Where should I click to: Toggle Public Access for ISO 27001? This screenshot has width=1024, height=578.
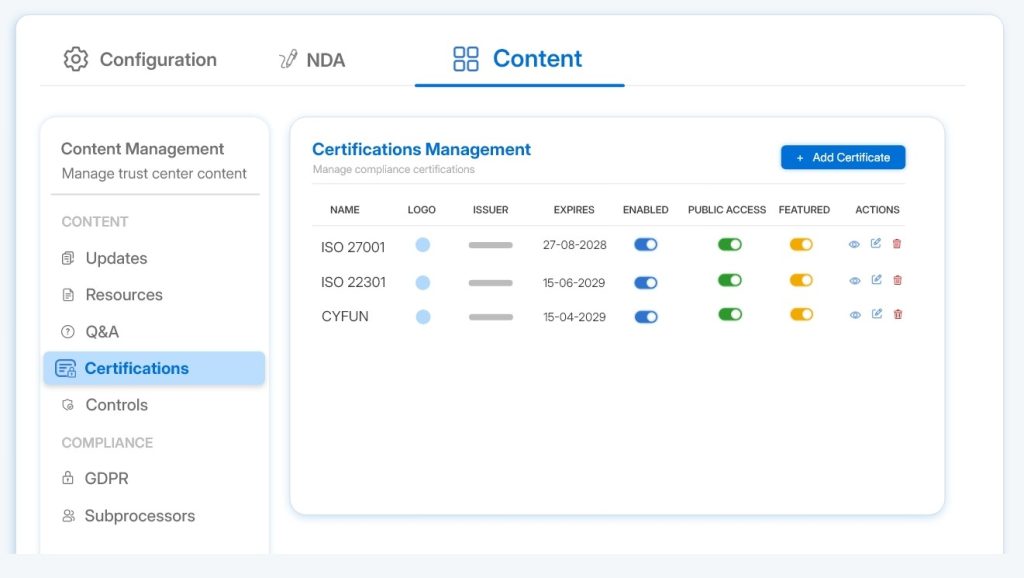tap(729, 244)
